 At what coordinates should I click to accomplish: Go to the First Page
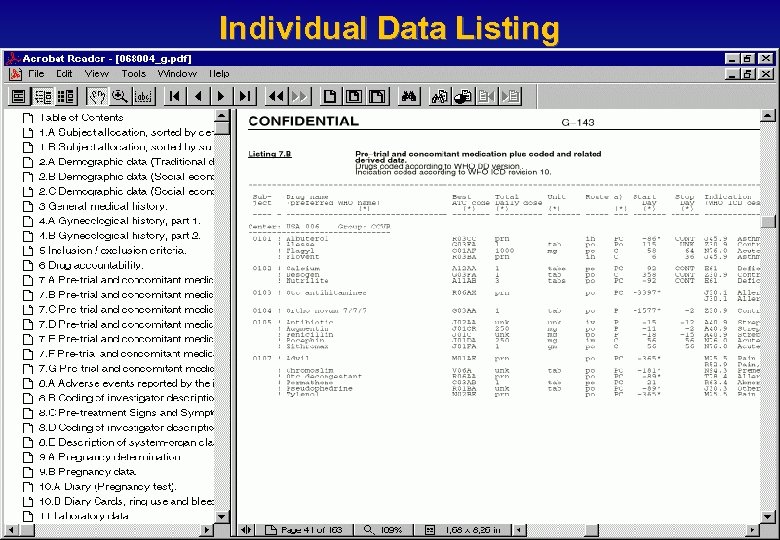click(x=175, y=96)
